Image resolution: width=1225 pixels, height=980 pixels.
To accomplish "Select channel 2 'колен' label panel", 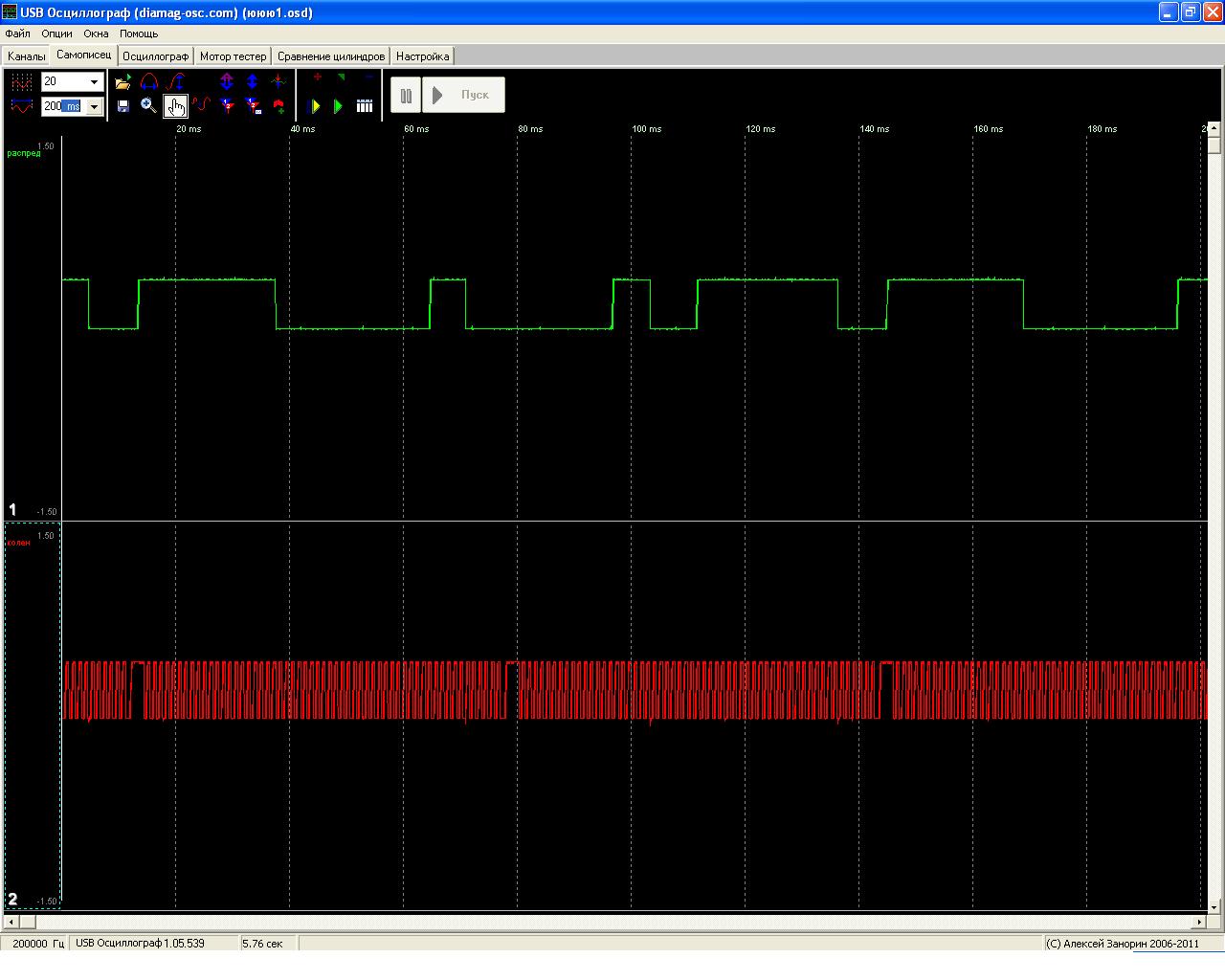I will coord(33,715).
